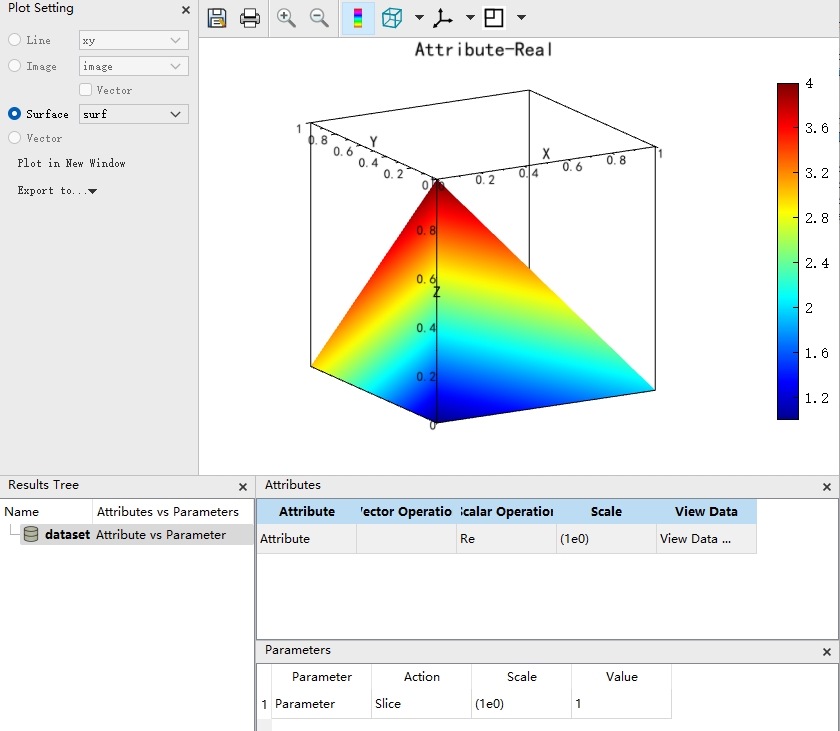
Task: Click the plot layout square icon
Action: tap(493, 18)
